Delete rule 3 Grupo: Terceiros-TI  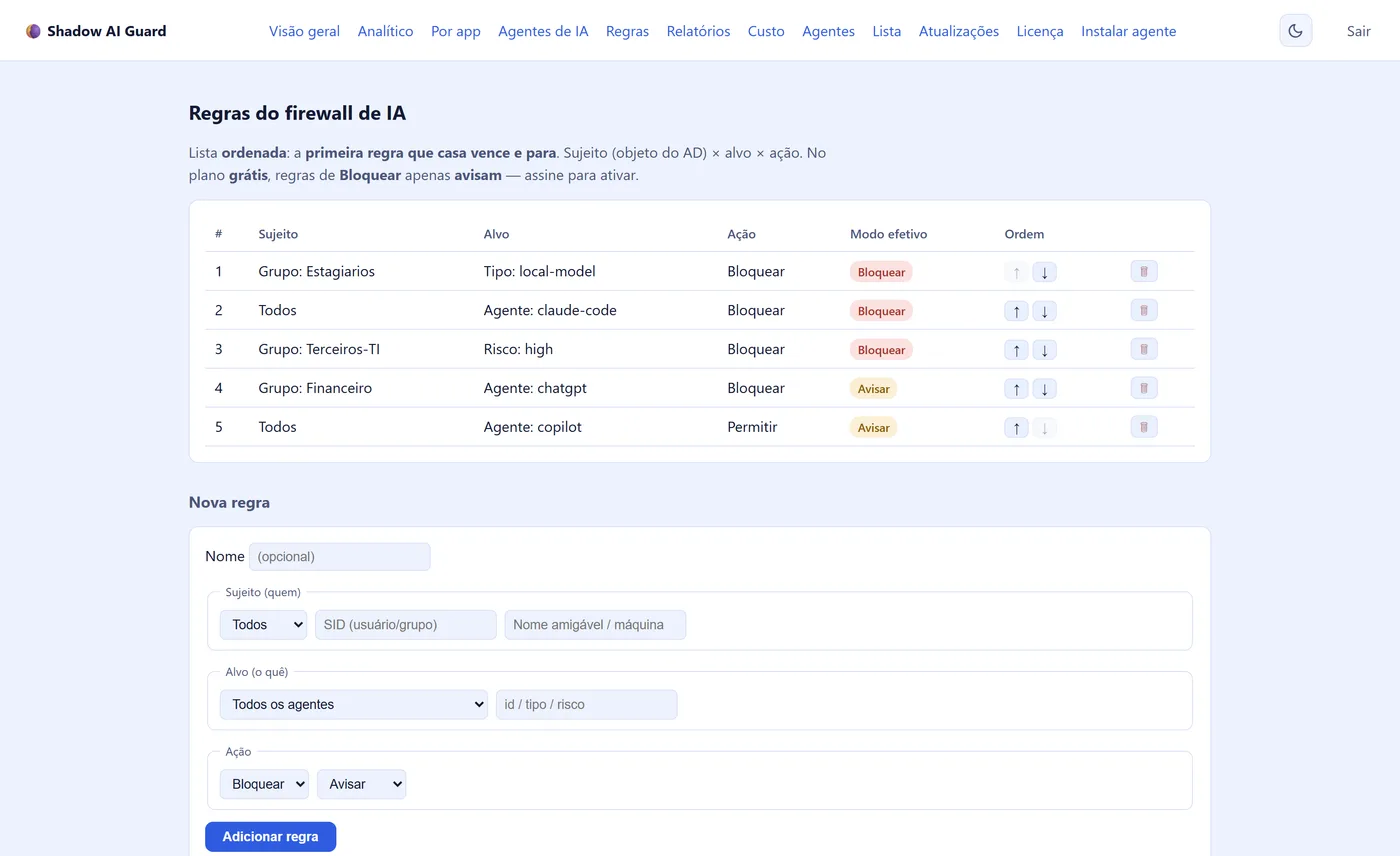[x=1144, y=349]
